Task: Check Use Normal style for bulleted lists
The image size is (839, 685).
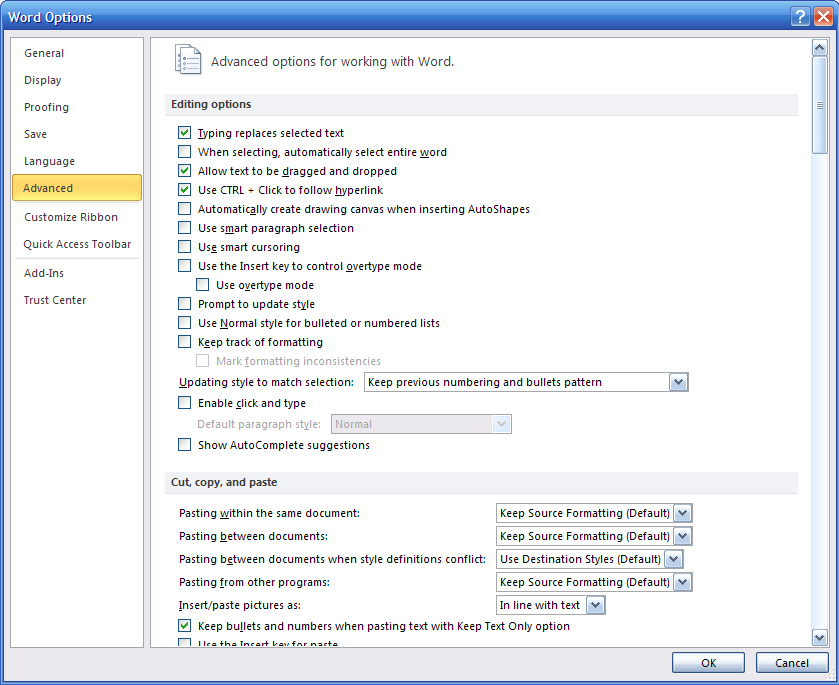Action: pos(185,323)
